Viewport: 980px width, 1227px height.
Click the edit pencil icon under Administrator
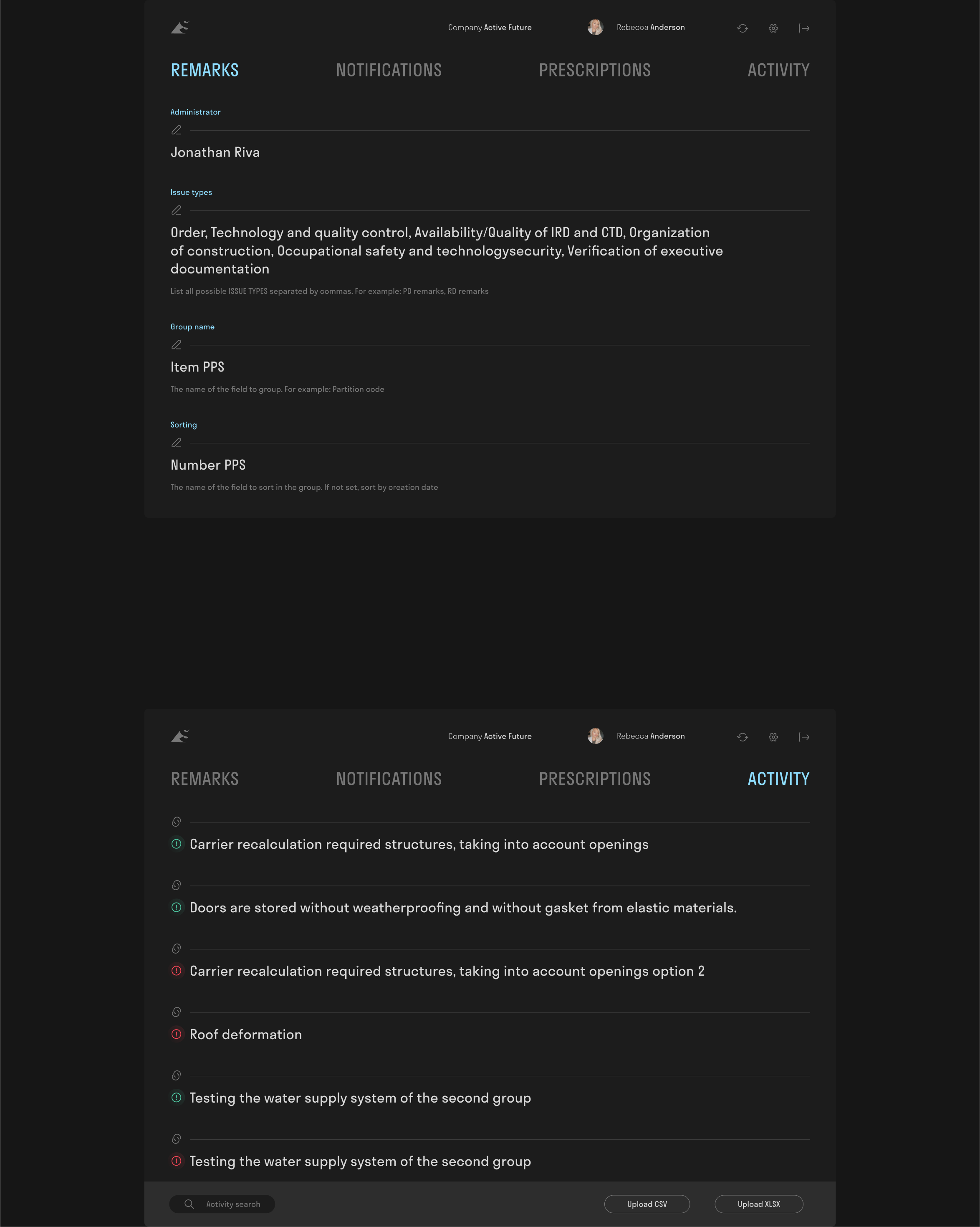pyautogui.click(x=177, y=130)
